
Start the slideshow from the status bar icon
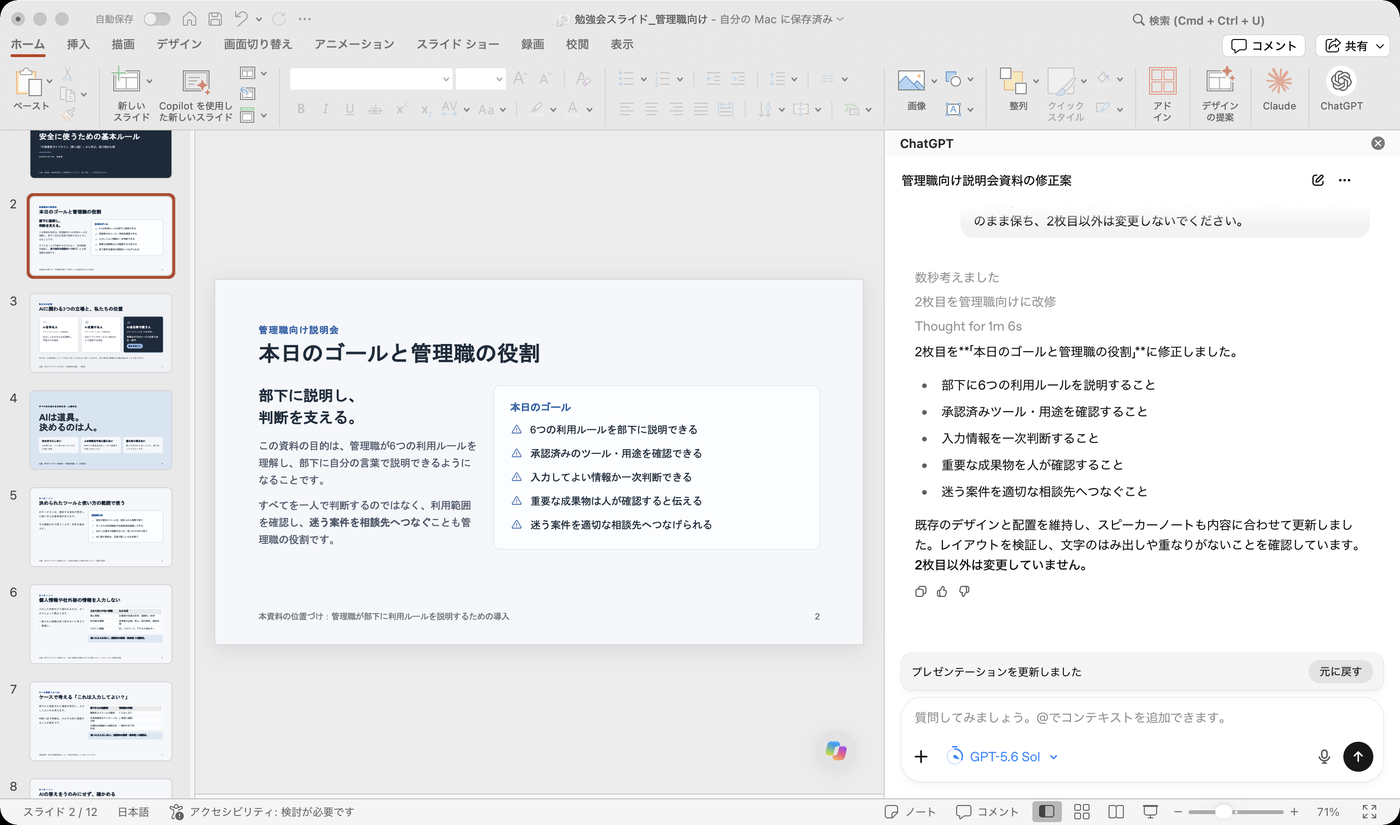pos(1150,812)
